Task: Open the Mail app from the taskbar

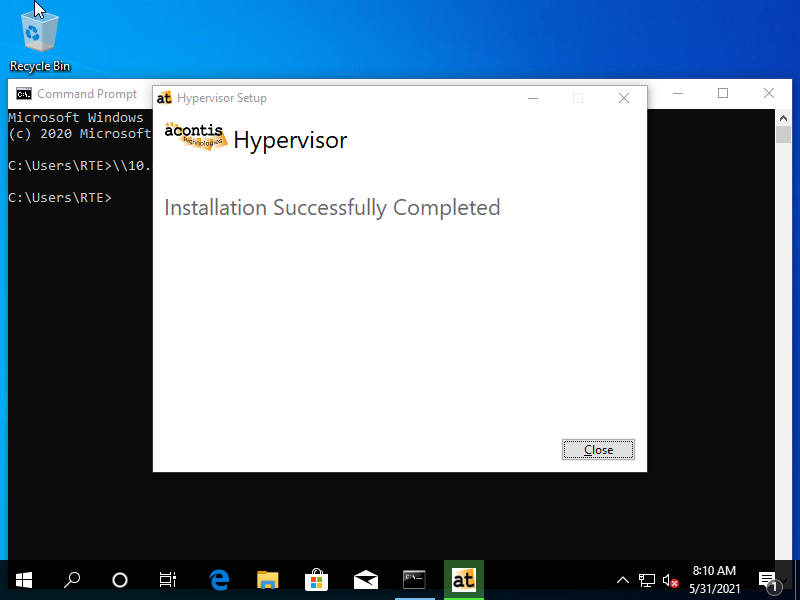Action: click(x=365, y=580)
